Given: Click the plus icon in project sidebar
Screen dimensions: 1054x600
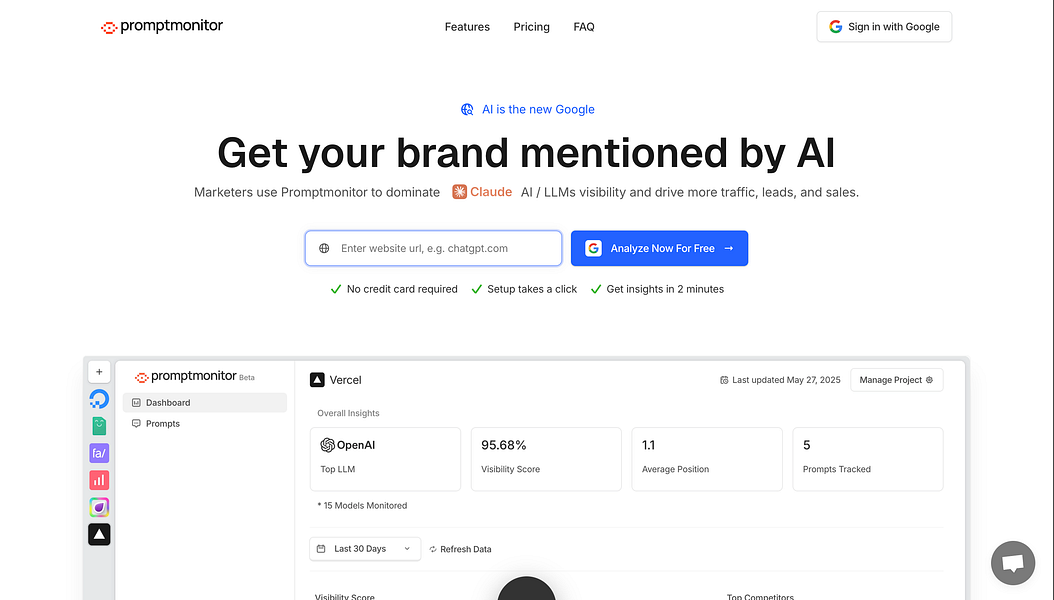Looking at the screenshot, I should tap(99, 372).
